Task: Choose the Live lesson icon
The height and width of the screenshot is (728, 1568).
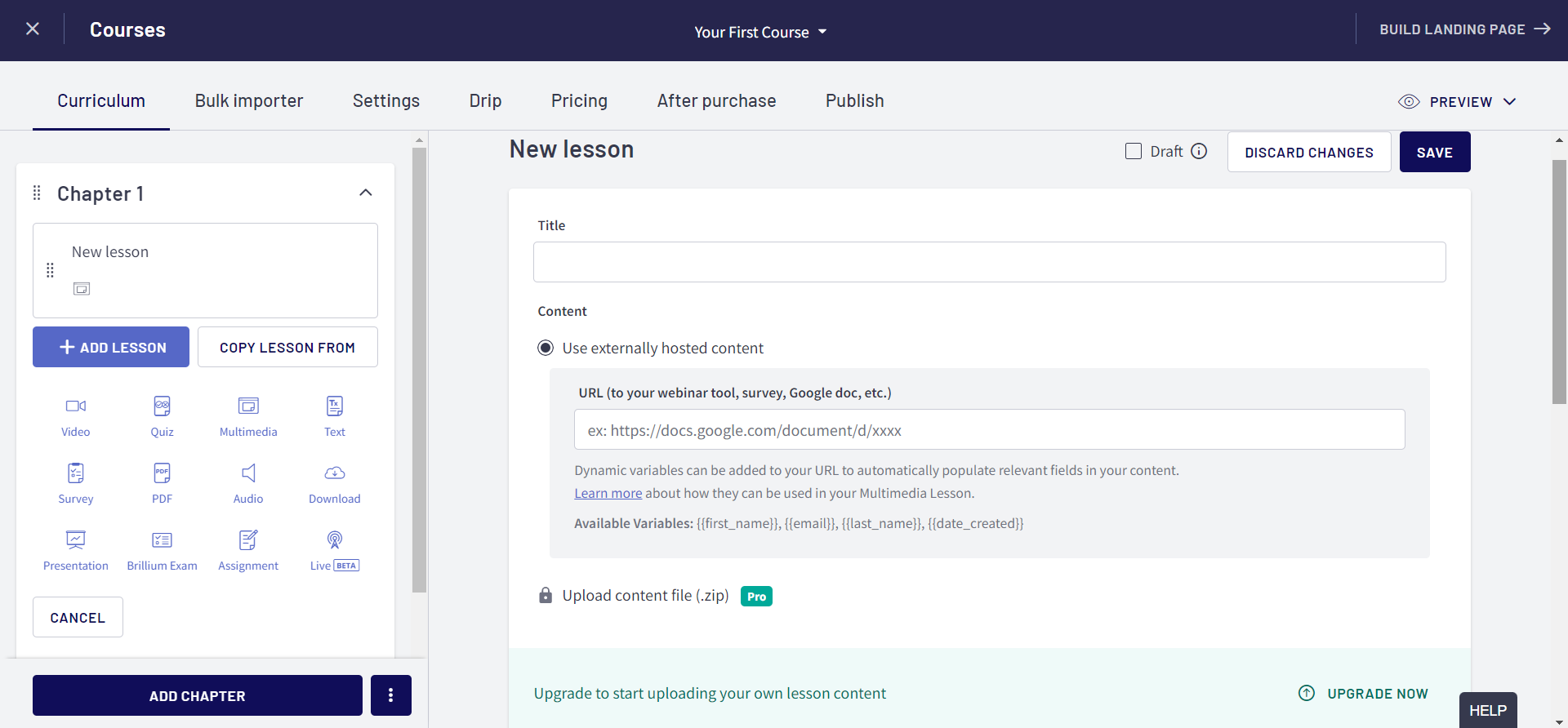Action: click(x=335, y=540)
